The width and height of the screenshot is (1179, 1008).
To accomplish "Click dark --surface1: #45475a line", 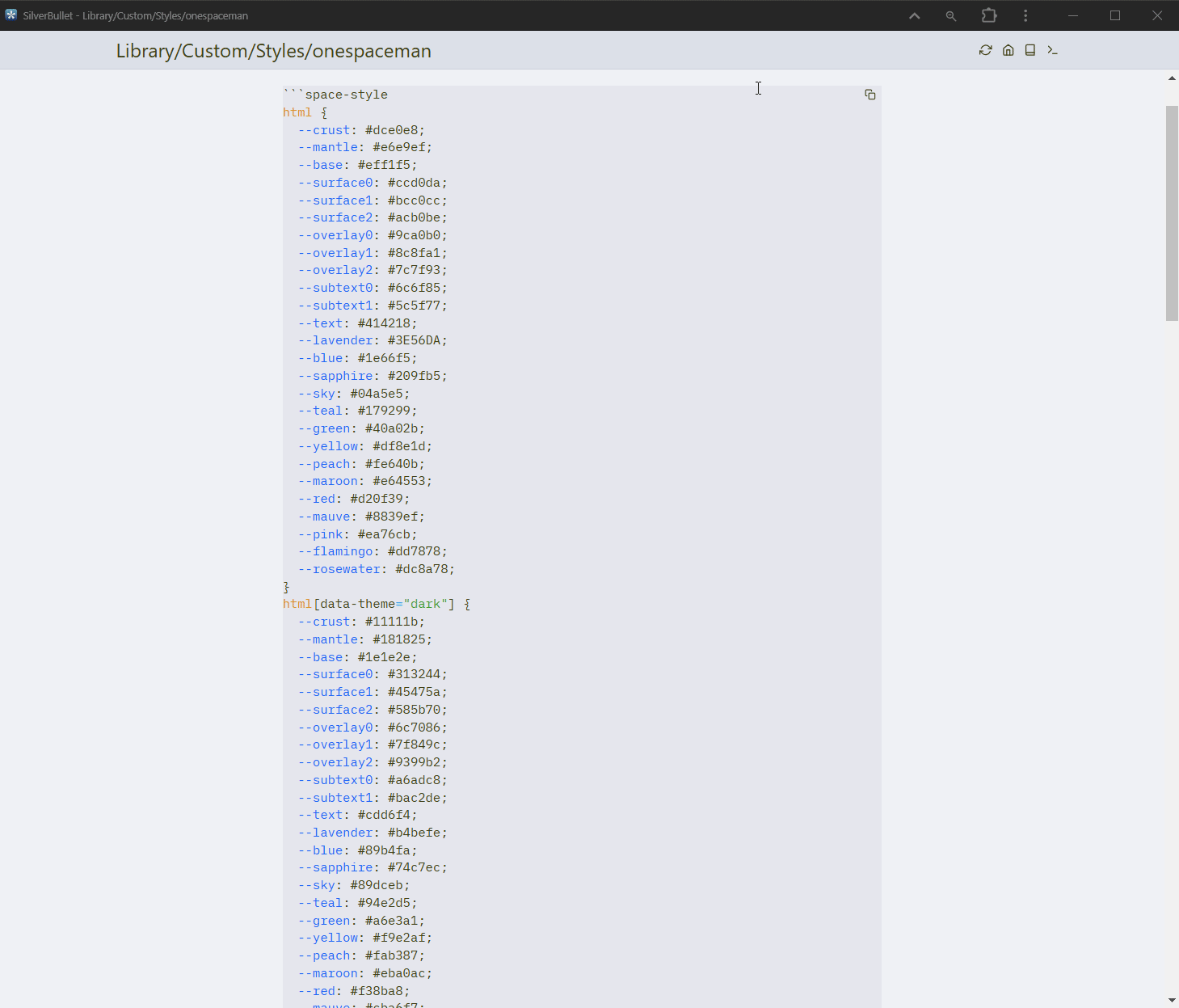I will pyautogui.click(x=373, y=692).
